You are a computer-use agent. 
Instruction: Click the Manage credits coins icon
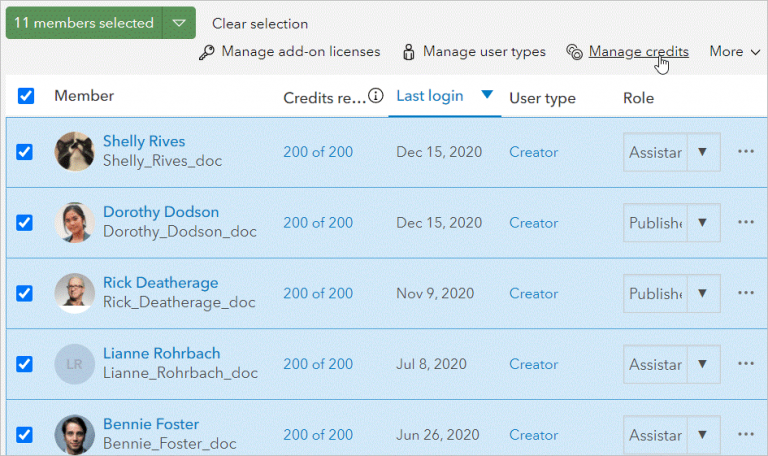(574, 52)
